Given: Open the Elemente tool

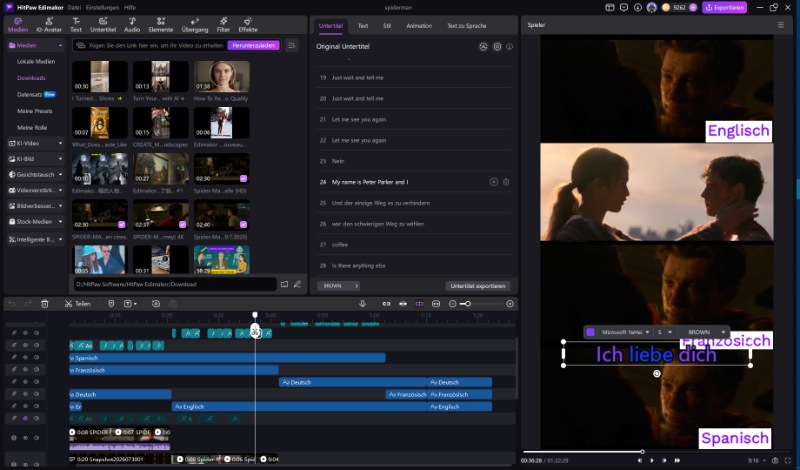Looking at the screenshot, I should [x=161, y=24].
